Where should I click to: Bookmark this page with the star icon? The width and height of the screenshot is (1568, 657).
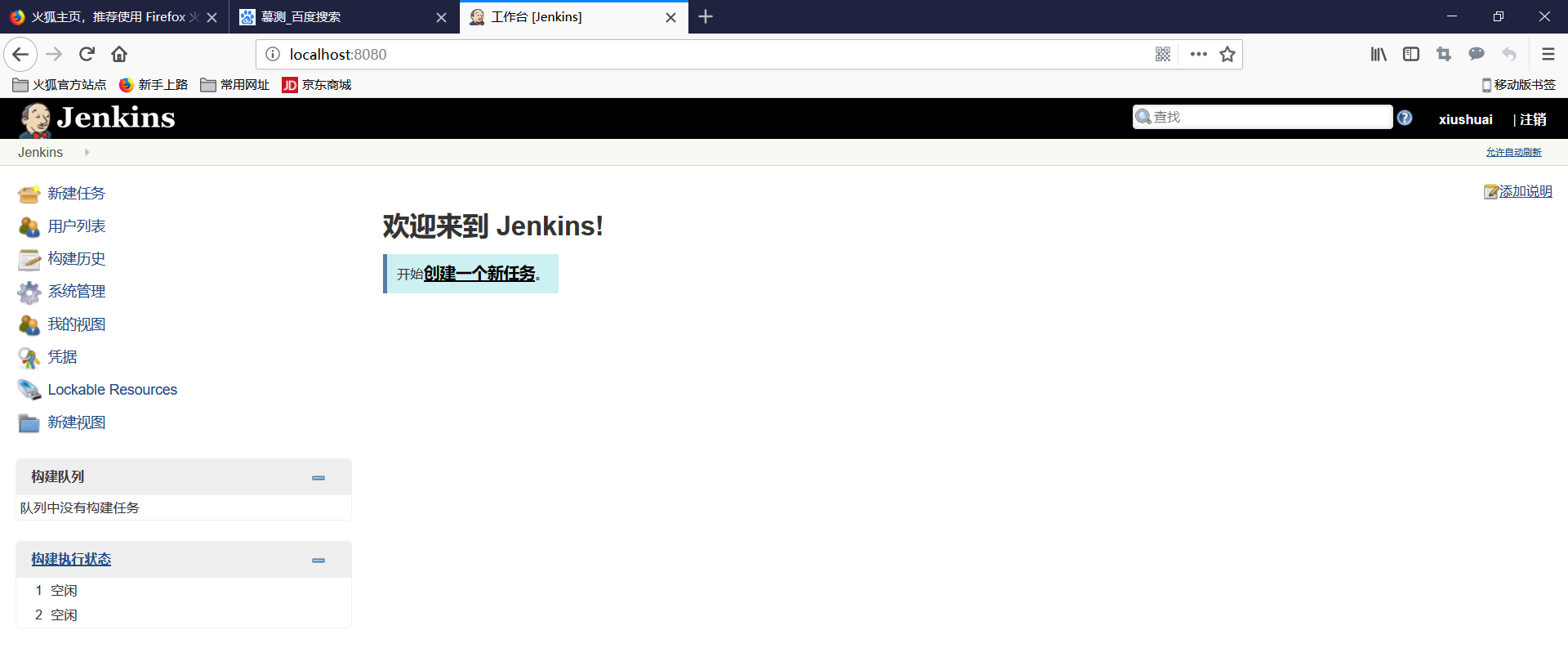coord(1227,54)
